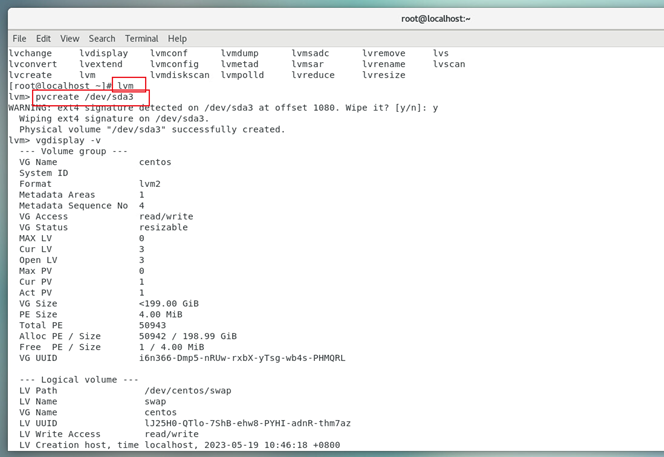
Task: Open the View menu
Action: click(69, 39)
